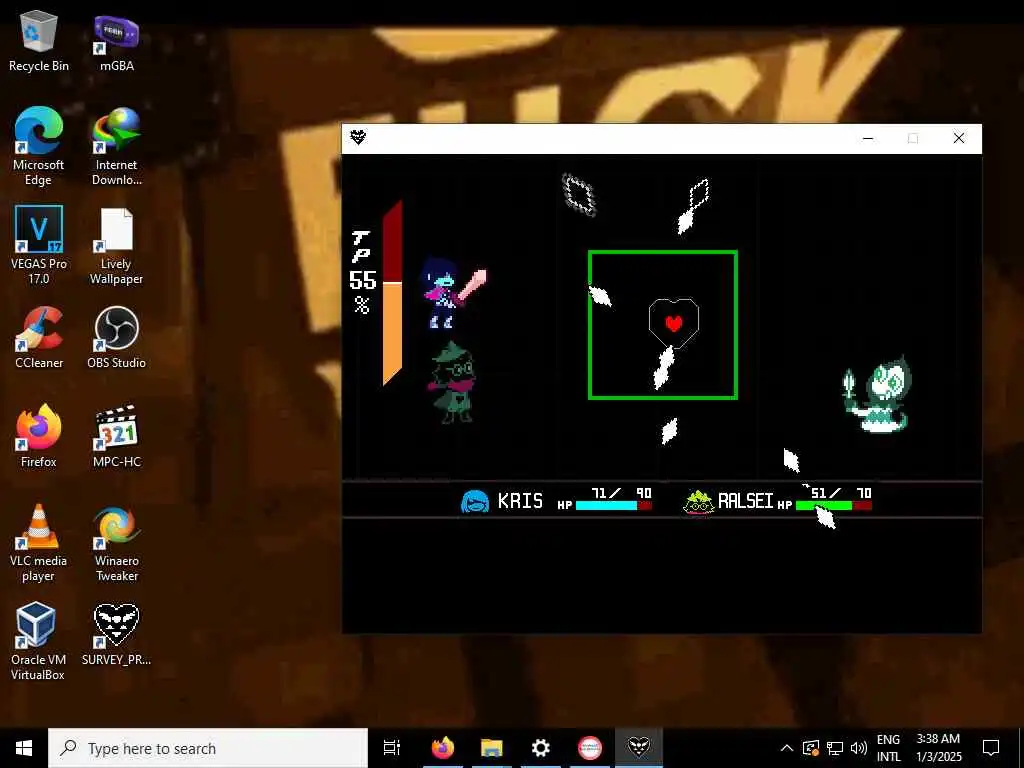This screenshot has width=1024, height=768.
Task: Click Ralsei's green HP bar
Action: click(x=833, y=505)
